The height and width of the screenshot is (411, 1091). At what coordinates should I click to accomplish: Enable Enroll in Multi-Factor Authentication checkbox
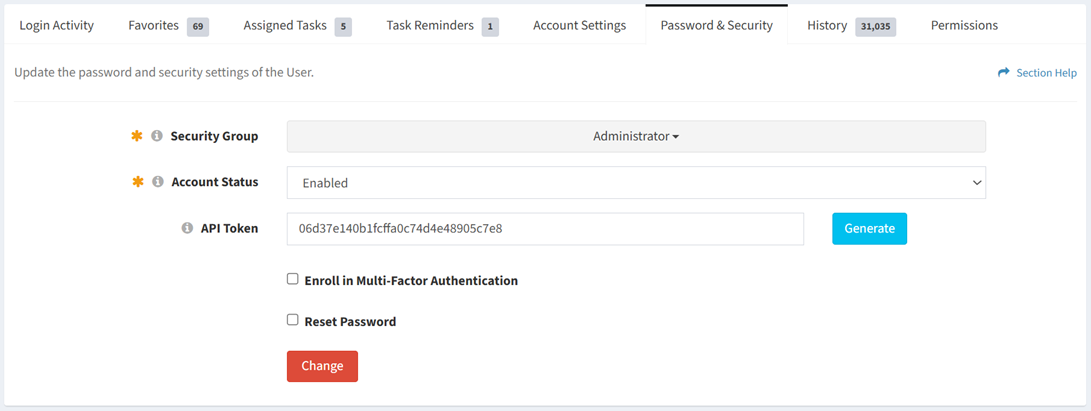[x=293, y=280]
